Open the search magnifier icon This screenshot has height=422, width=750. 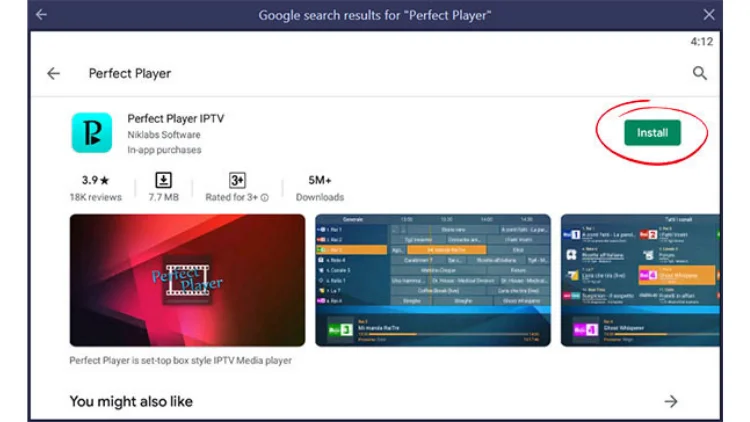700,73
